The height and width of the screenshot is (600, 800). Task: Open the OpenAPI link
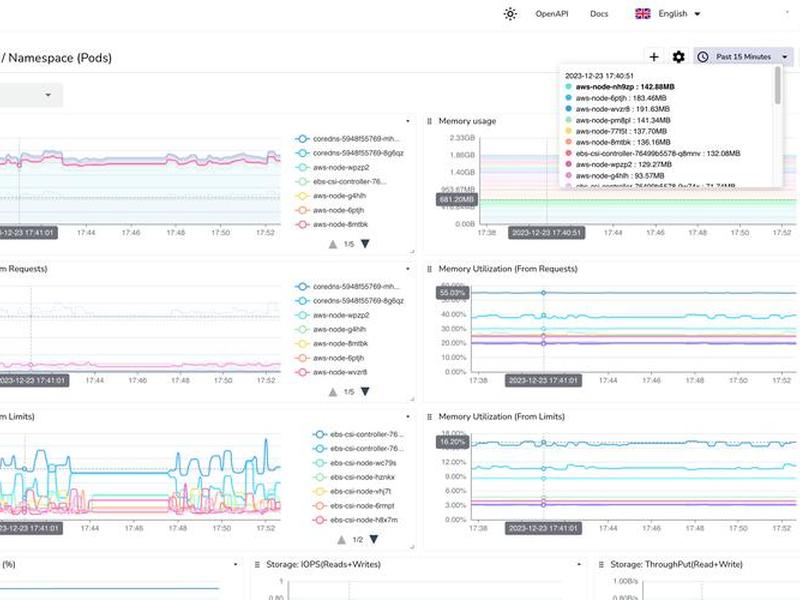[x=552, y=14]
